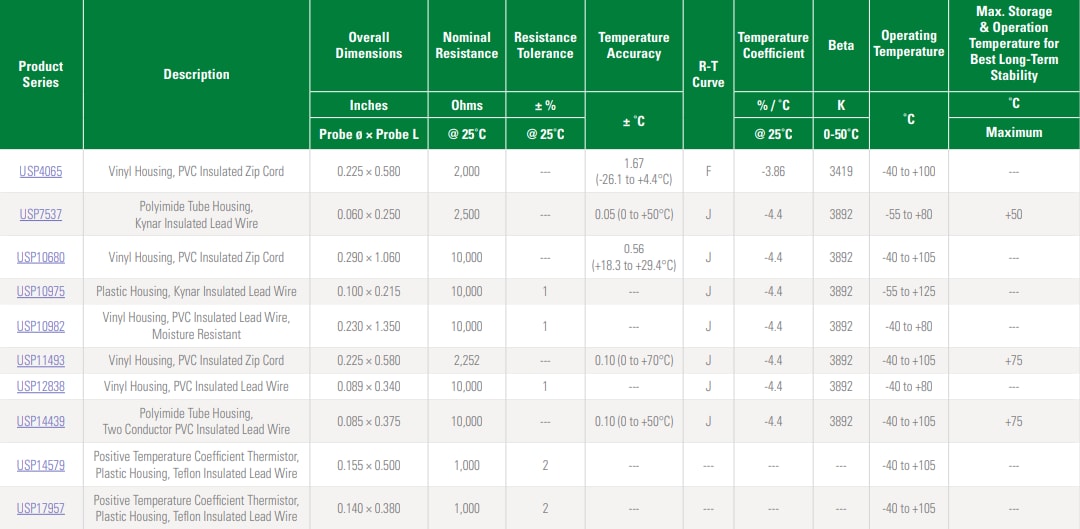Open the USP17957 product link
Viewport: 1080px width, 529px height.
[41, 508]
